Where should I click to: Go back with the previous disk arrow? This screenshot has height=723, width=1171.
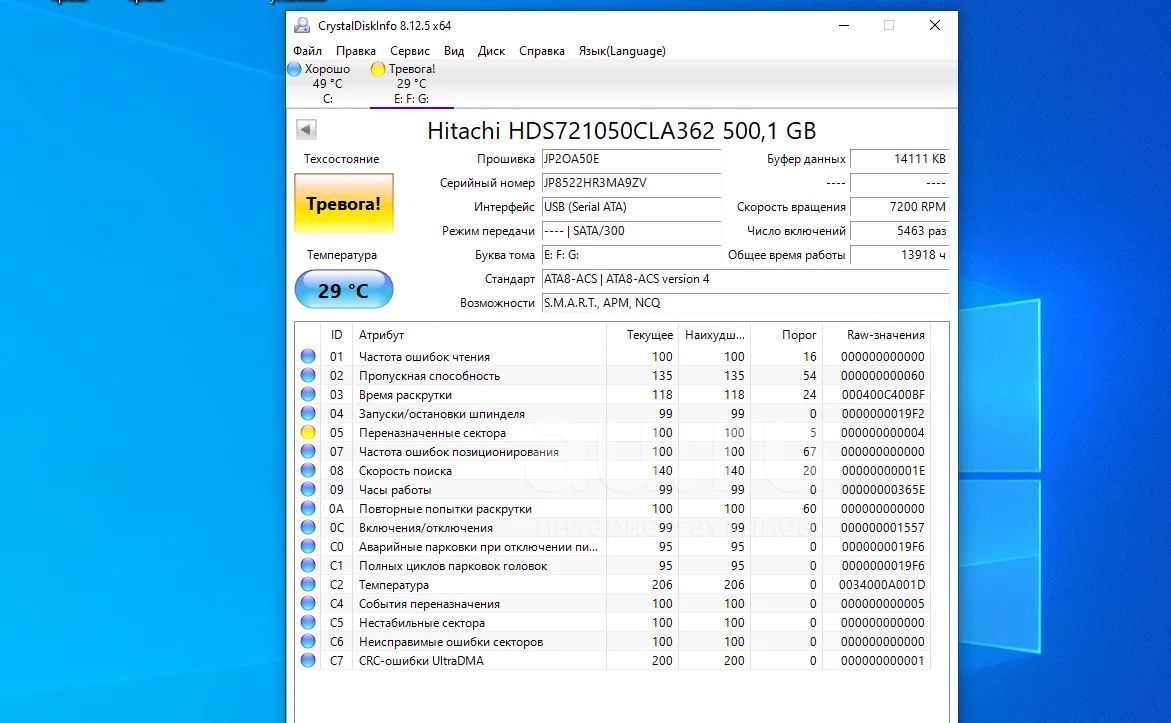point(306,129)
